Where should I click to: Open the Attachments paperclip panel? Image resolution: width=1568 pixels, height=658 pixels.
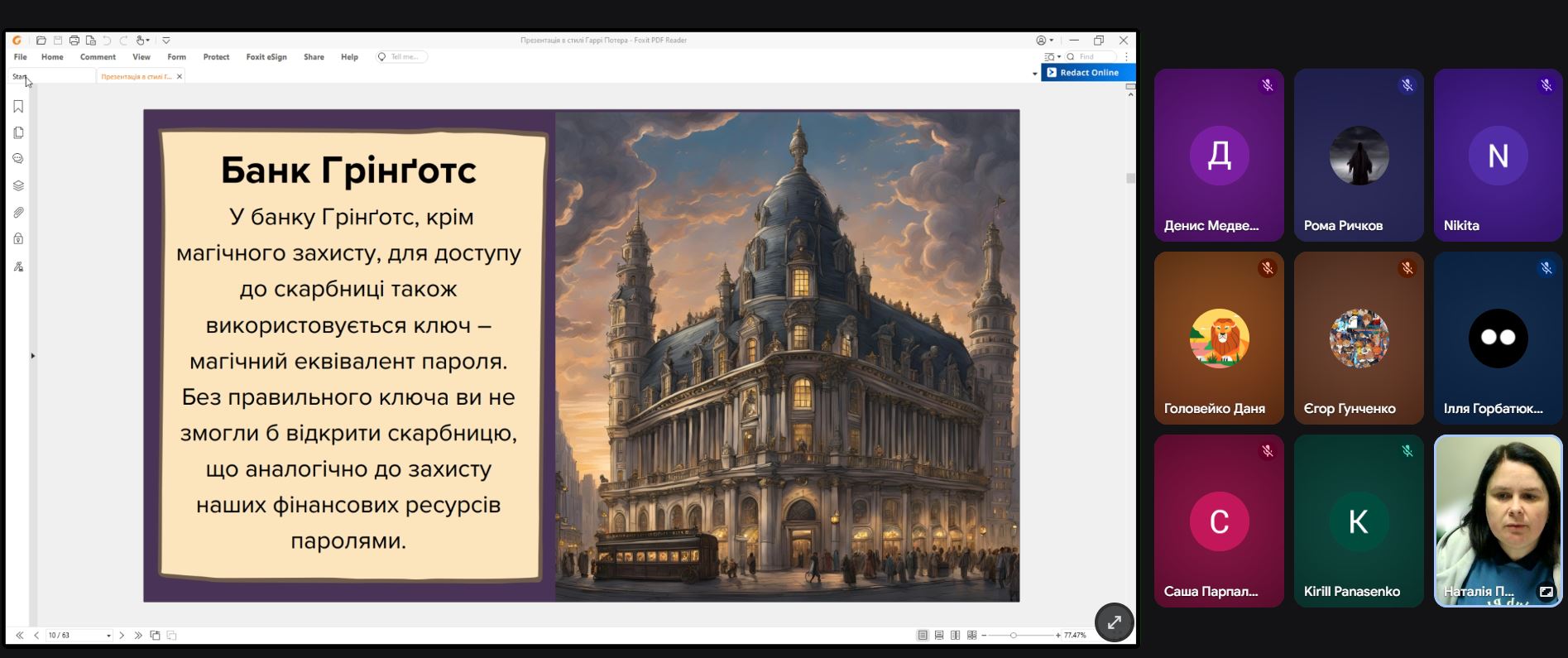18,213
